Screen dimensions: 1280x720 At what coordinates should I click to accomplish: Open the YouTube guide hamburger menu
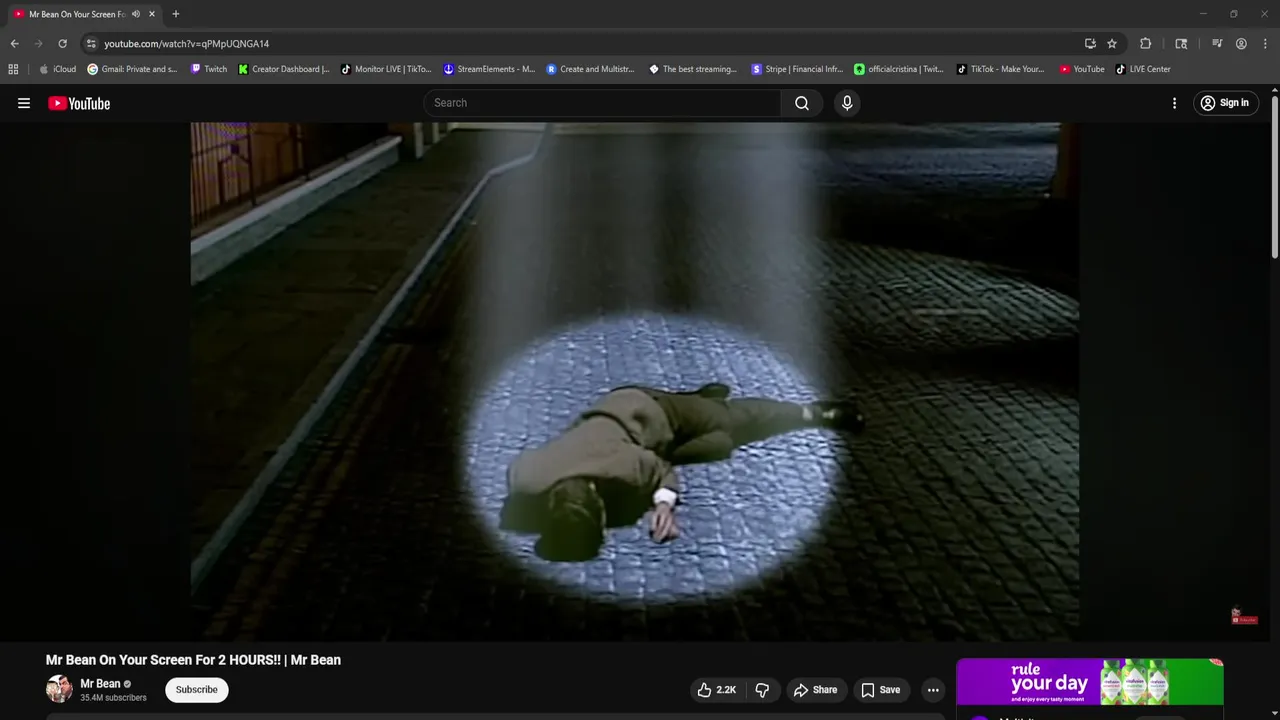point(24,103)
